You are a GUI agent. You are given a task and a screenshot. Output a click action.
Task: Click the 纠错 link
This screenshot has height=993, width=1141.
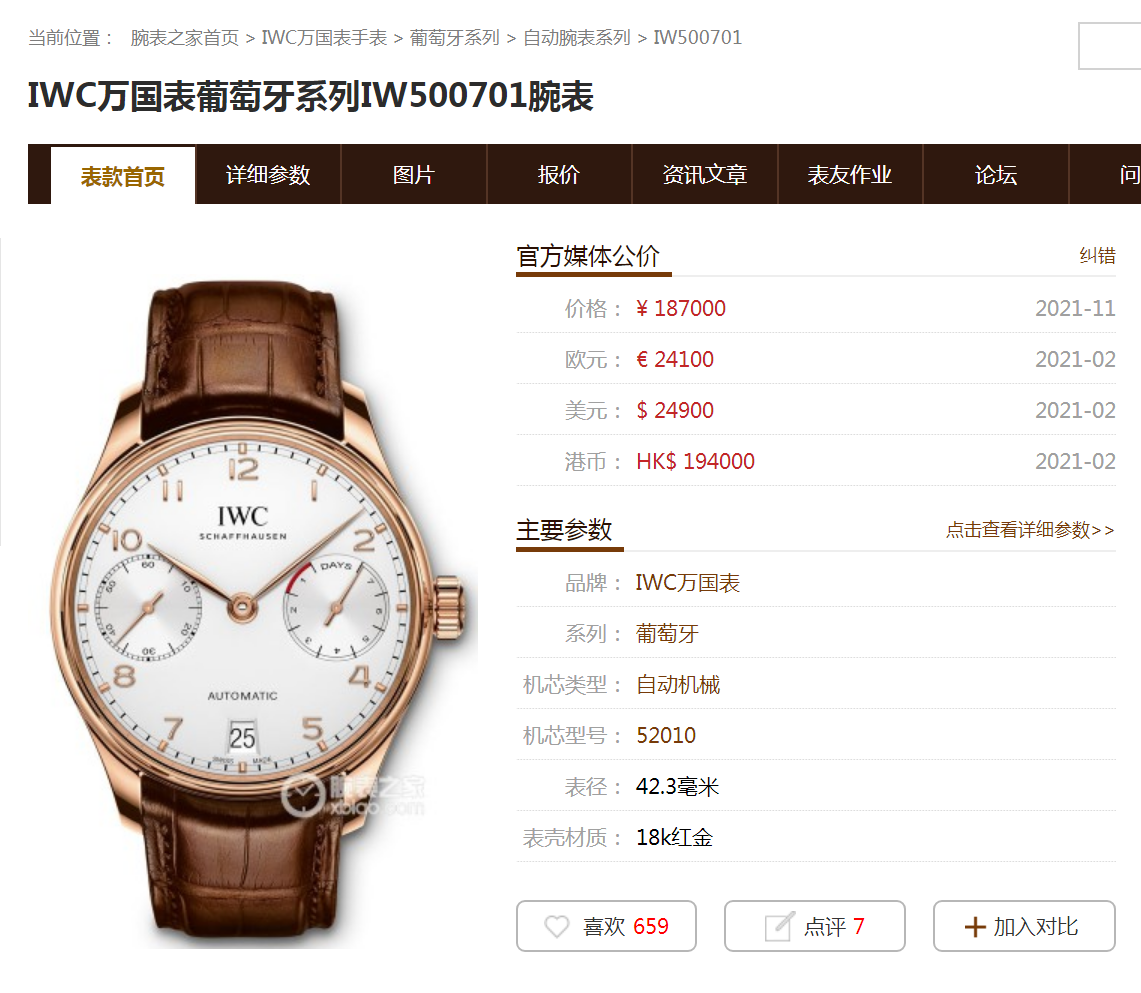[1097, 256]
